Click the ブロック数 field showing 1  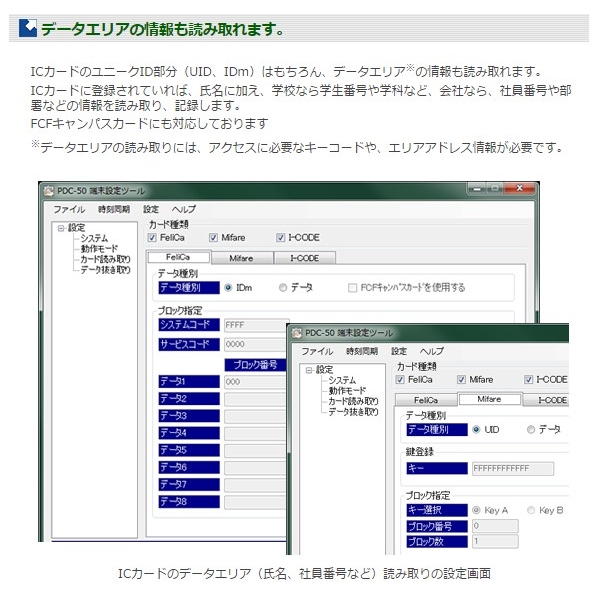point(495,541)
